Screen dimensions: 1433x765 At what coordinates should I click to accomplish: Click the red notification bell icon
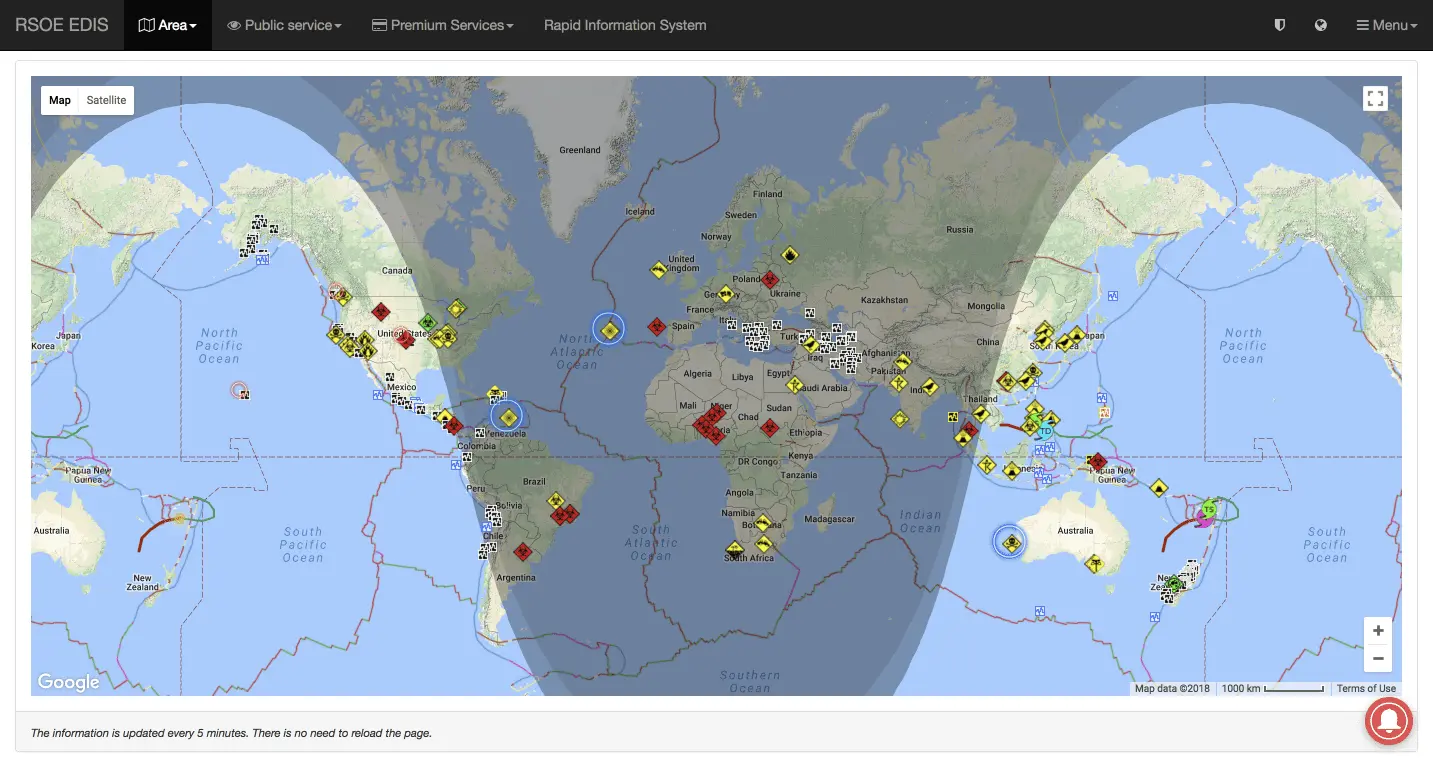tap(1388, 720)
